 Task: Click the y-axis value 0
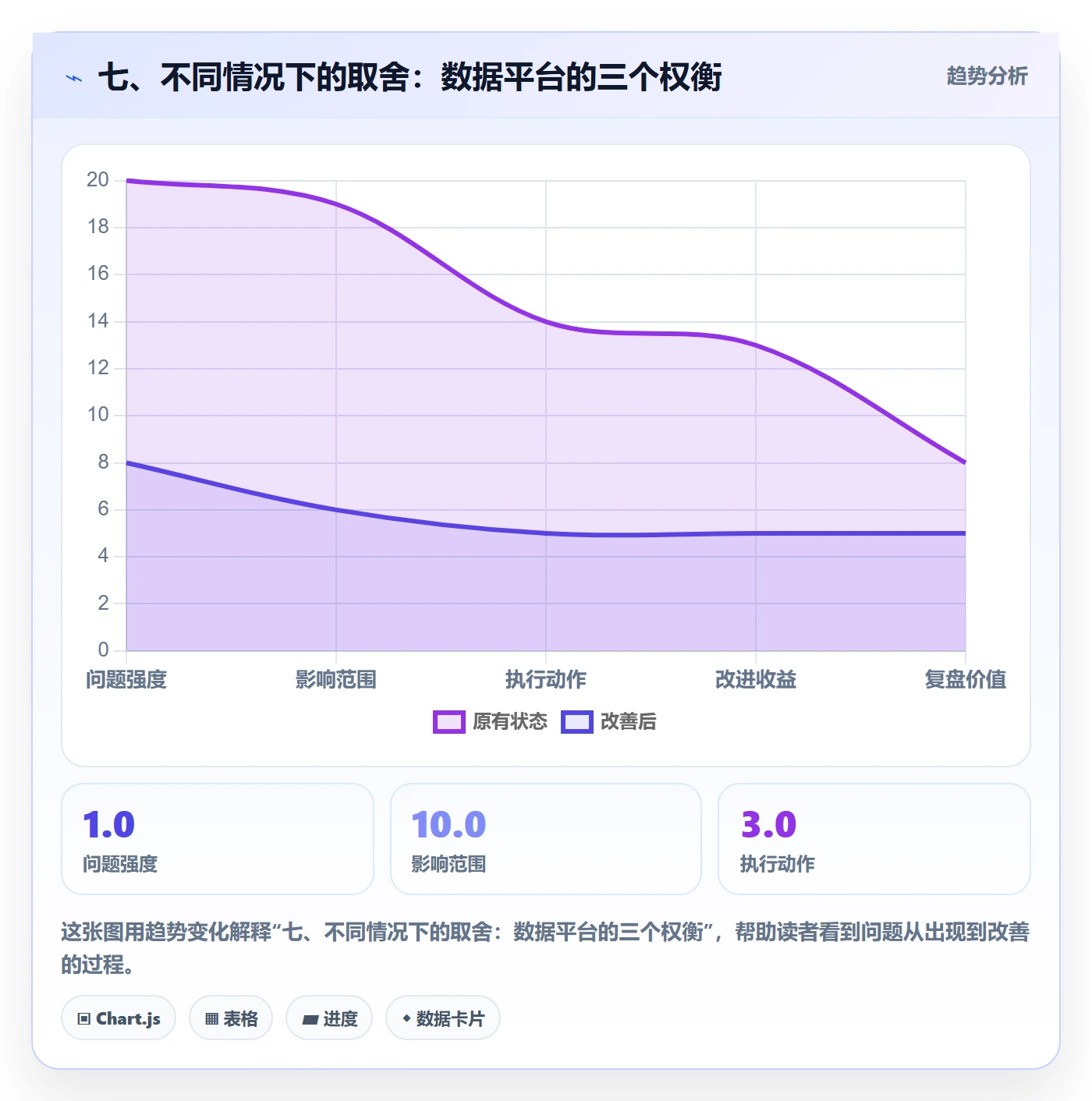(x=103, y=650)
